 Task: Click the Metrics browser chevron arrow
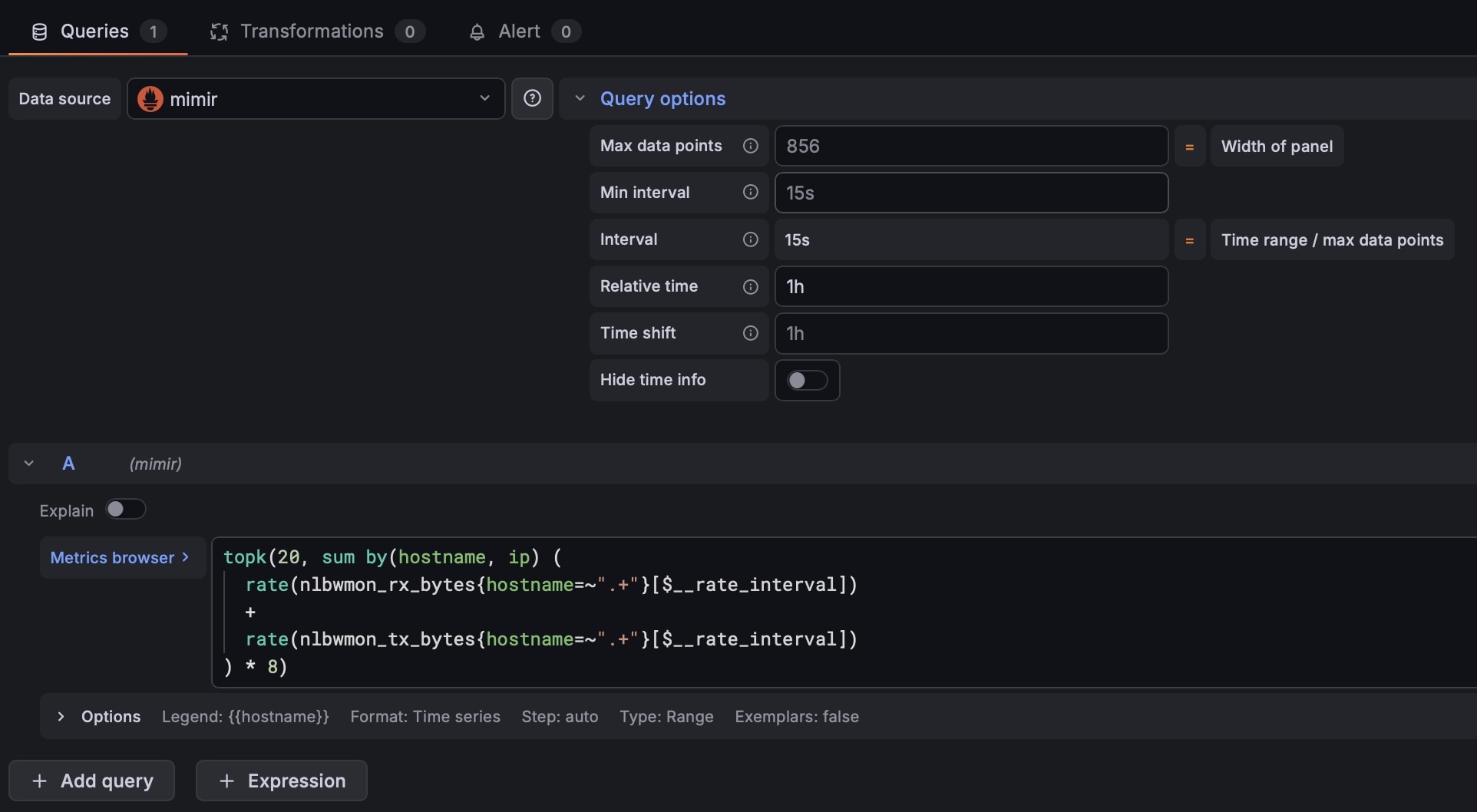(186, 557)
